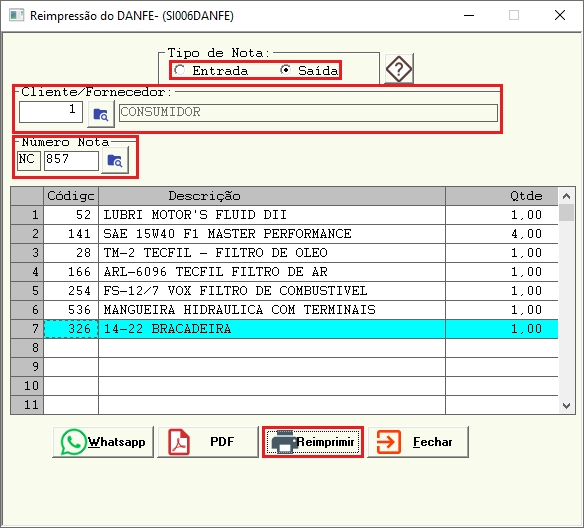Click the nota number field containing 857
This screenshot has width=584, height=528.
click(71, 161)
